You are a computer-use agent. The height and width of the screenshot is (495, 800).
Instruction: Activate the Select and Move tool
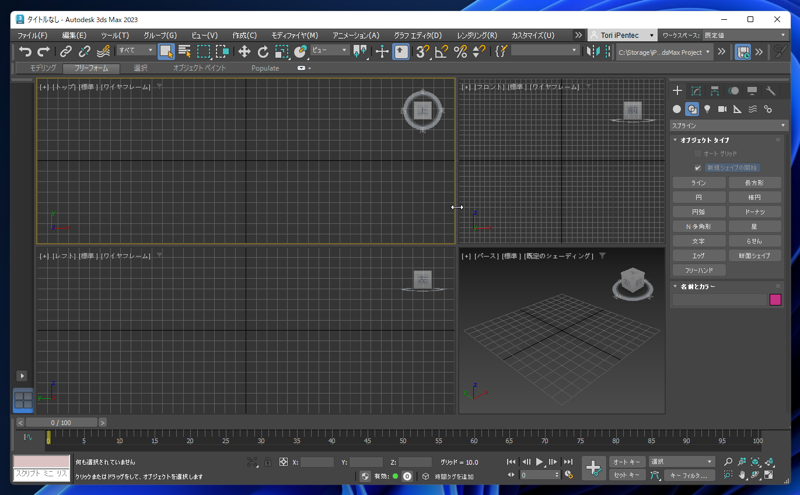pos(244,52)
